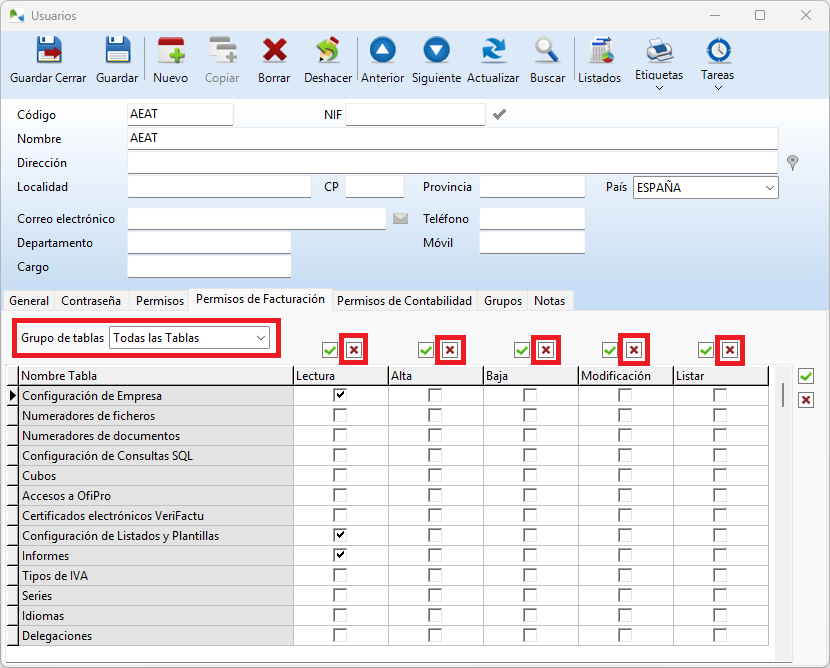Image resolution: width=830 pixels, height=668 pixels.
Task: Deselect all Lectura with red X button
Action: (x=354, y=350)
